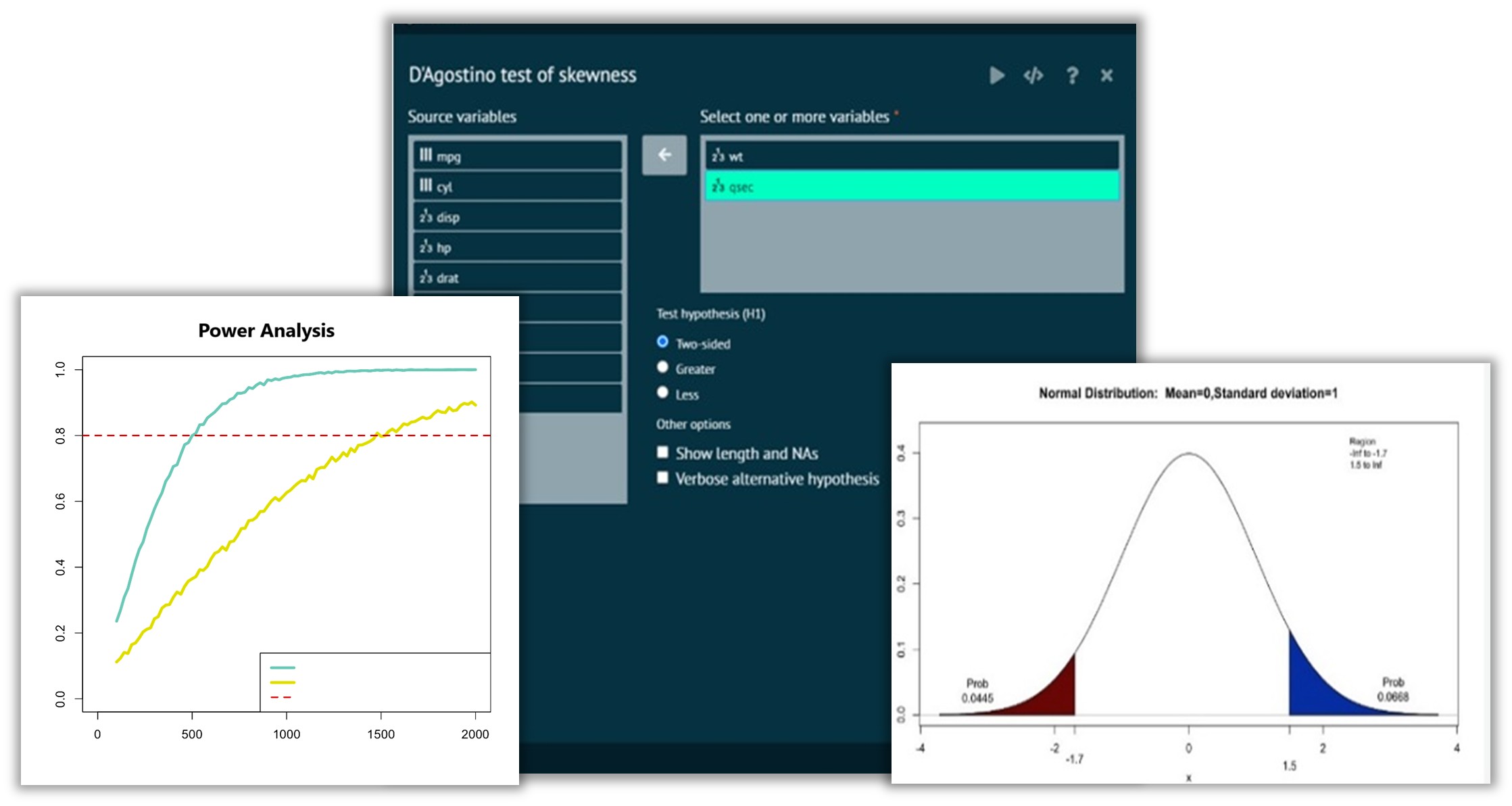Viewport: 1512px width, 806px height.
Task: Open help for the skewness test
Action: [x=1071, y=76]
